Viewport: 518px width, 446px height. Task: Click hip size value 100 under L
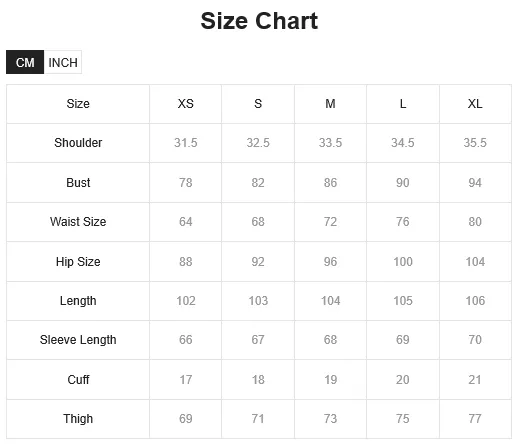click(403, 262)
